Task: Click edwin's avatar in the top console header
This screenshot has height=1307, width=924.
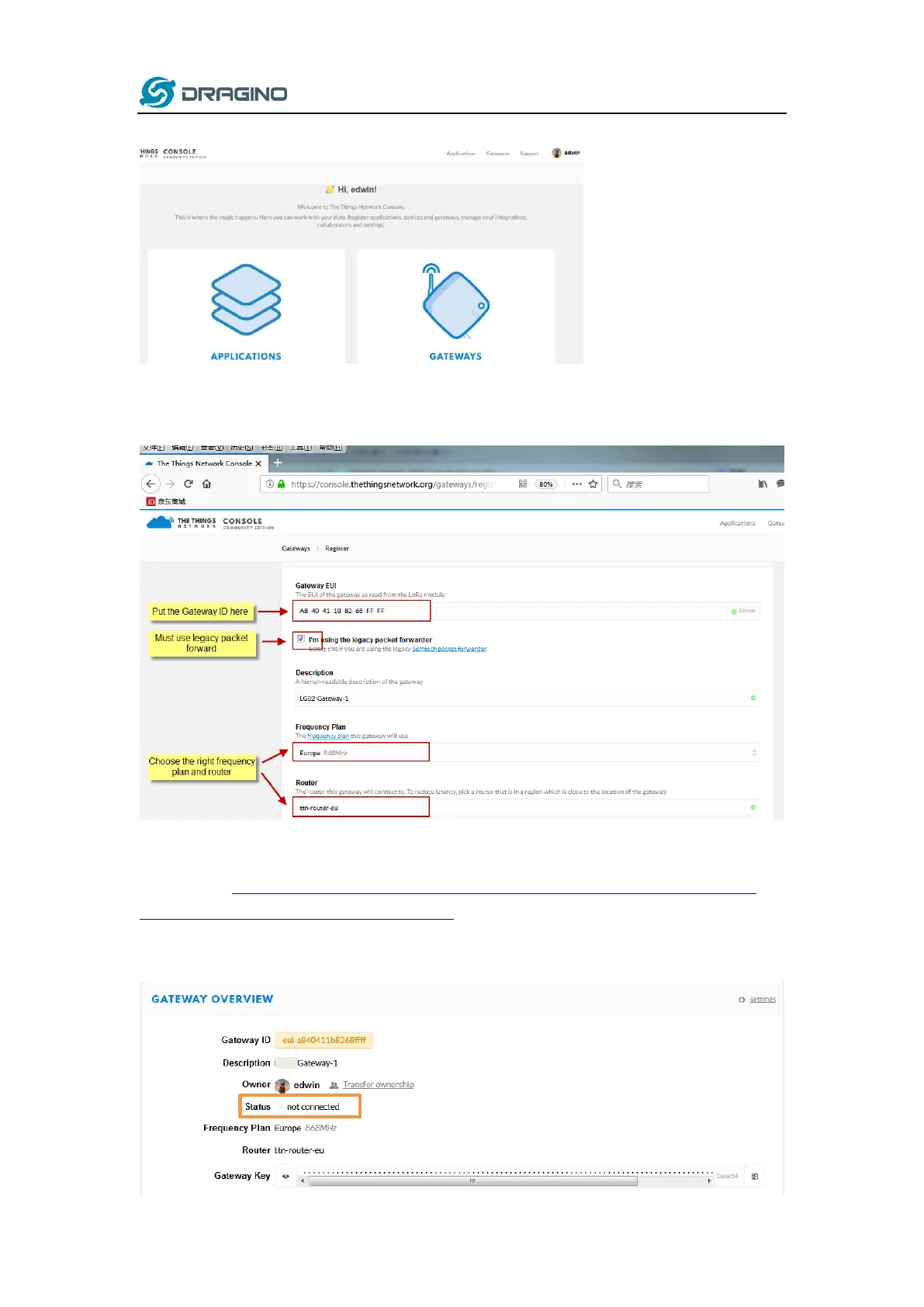Action: [x=556, y=153]
